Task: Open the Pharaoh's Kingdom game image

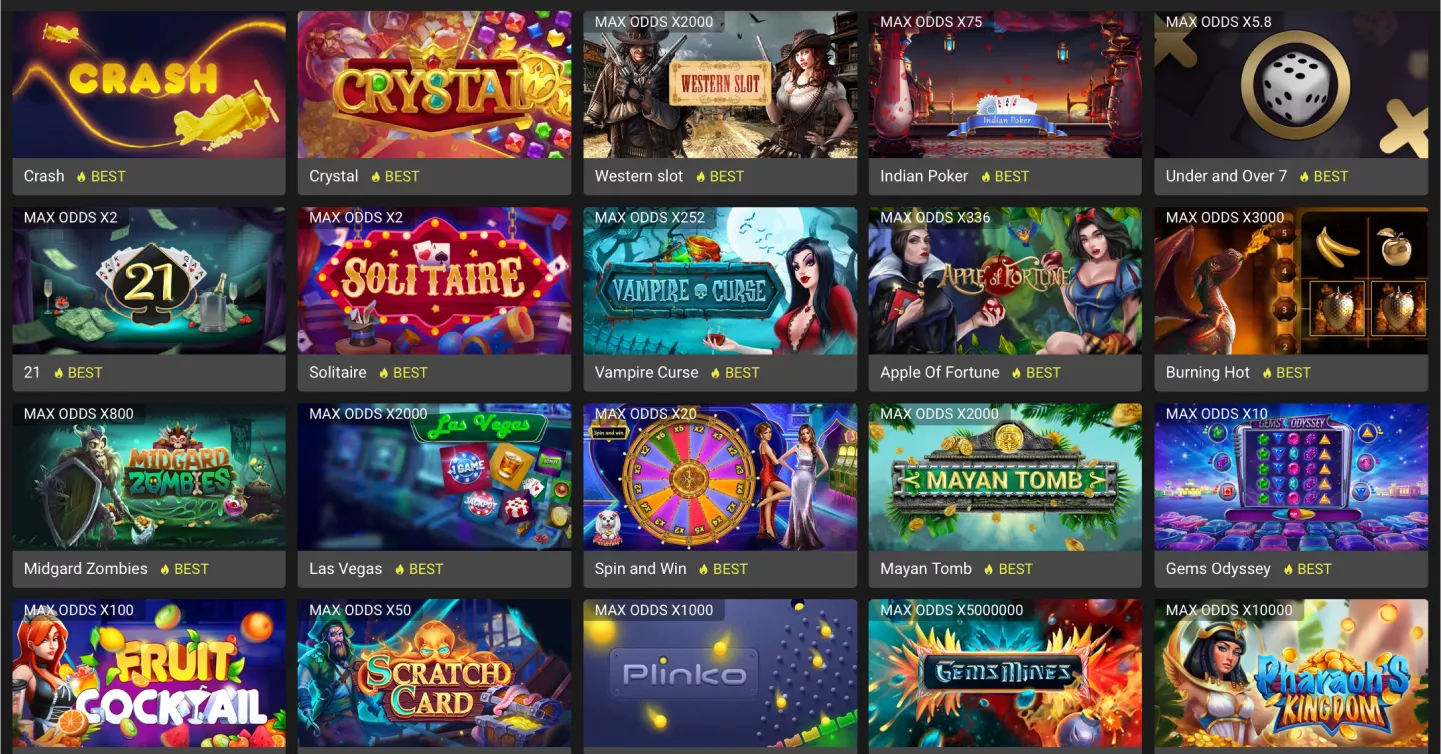Action: click(x=1291, y=676)
